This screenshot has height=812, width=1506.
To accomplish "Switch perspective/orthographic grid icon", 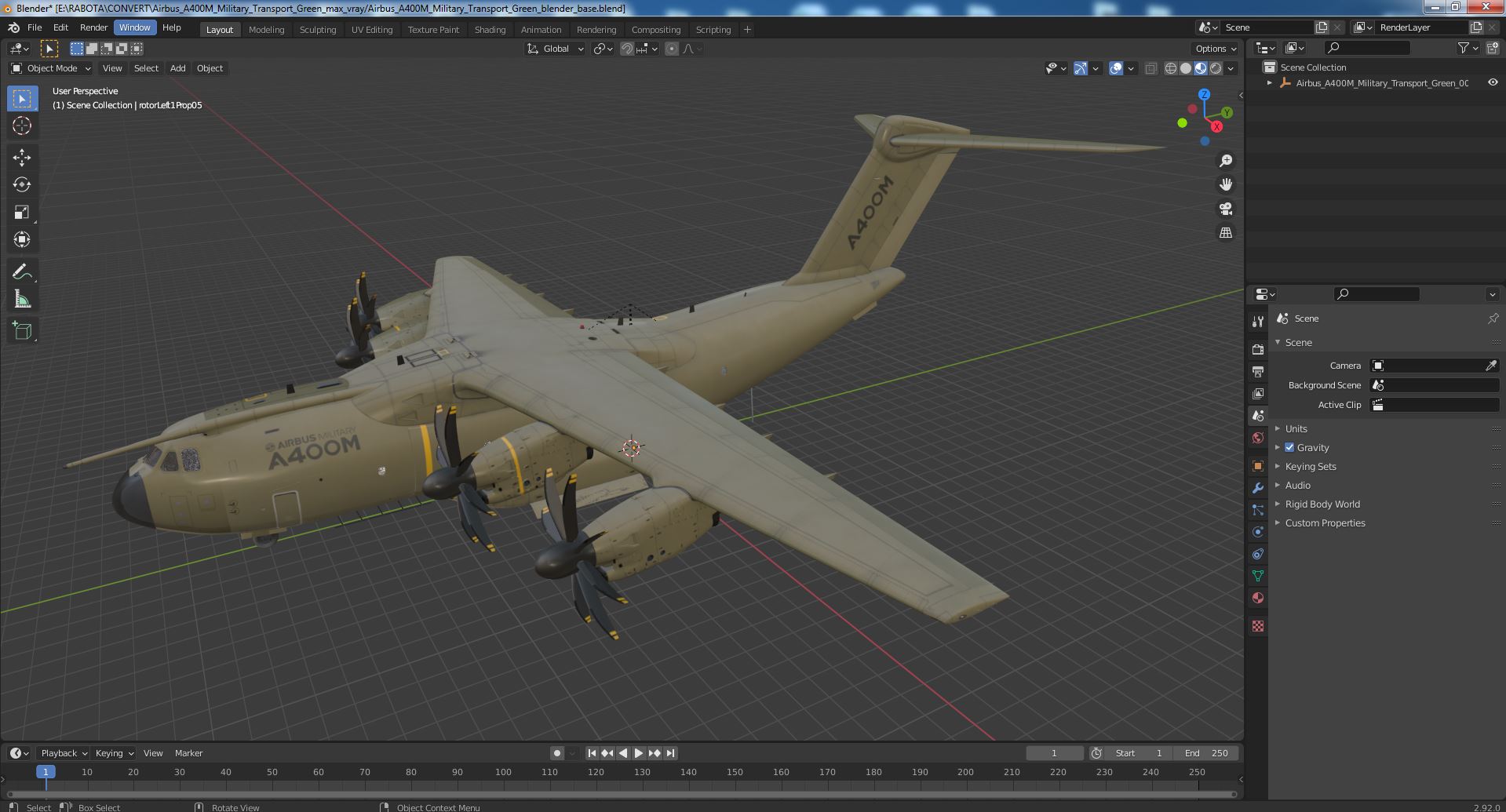I will tap(1225, 233).
